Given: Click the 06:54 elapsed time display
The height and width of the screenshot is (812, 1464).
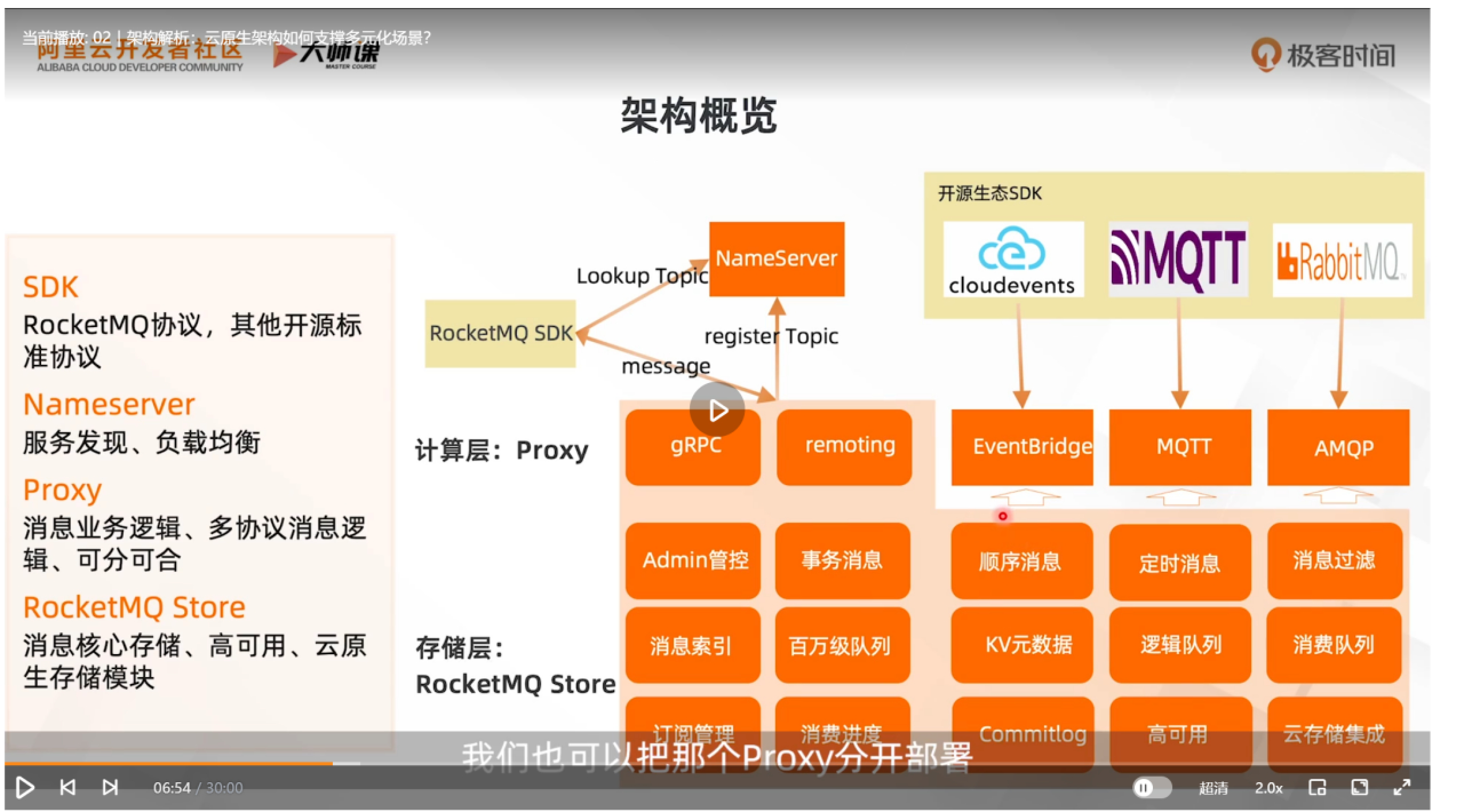Looking at the screenshot, I should tap(172, 788).
